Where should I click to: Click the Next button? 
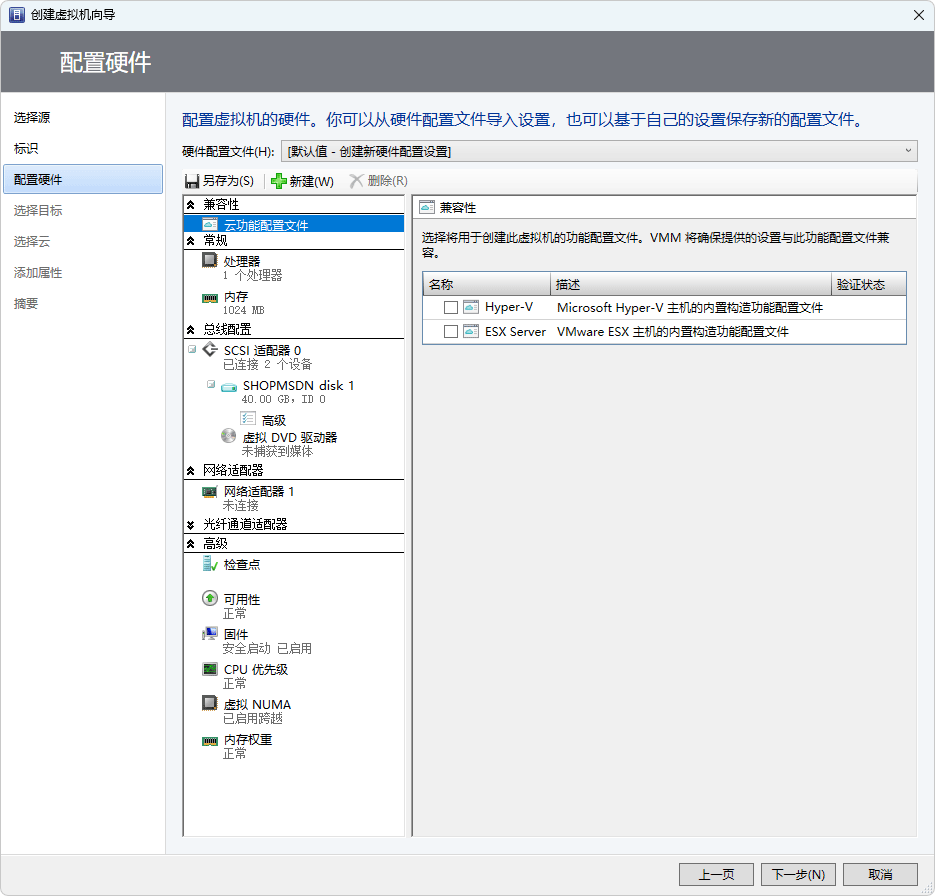click(797, 874)
